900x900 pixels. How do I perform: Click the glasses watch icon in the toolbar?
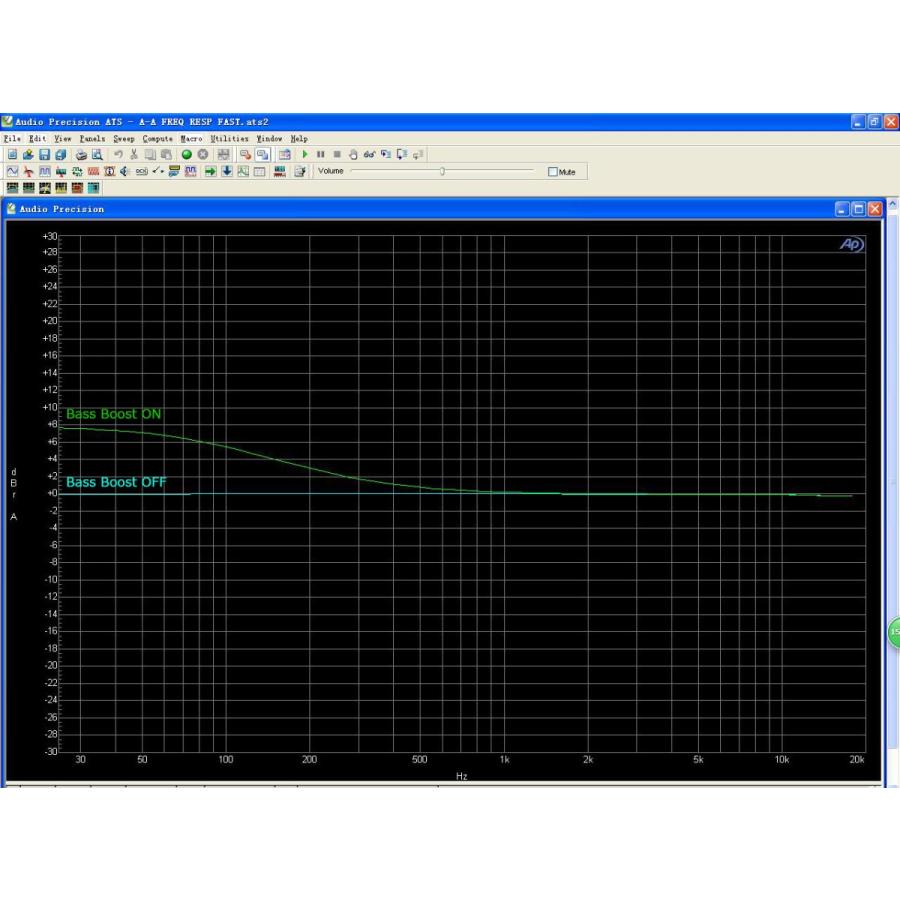pyautogui.click(x=369, y=154)
